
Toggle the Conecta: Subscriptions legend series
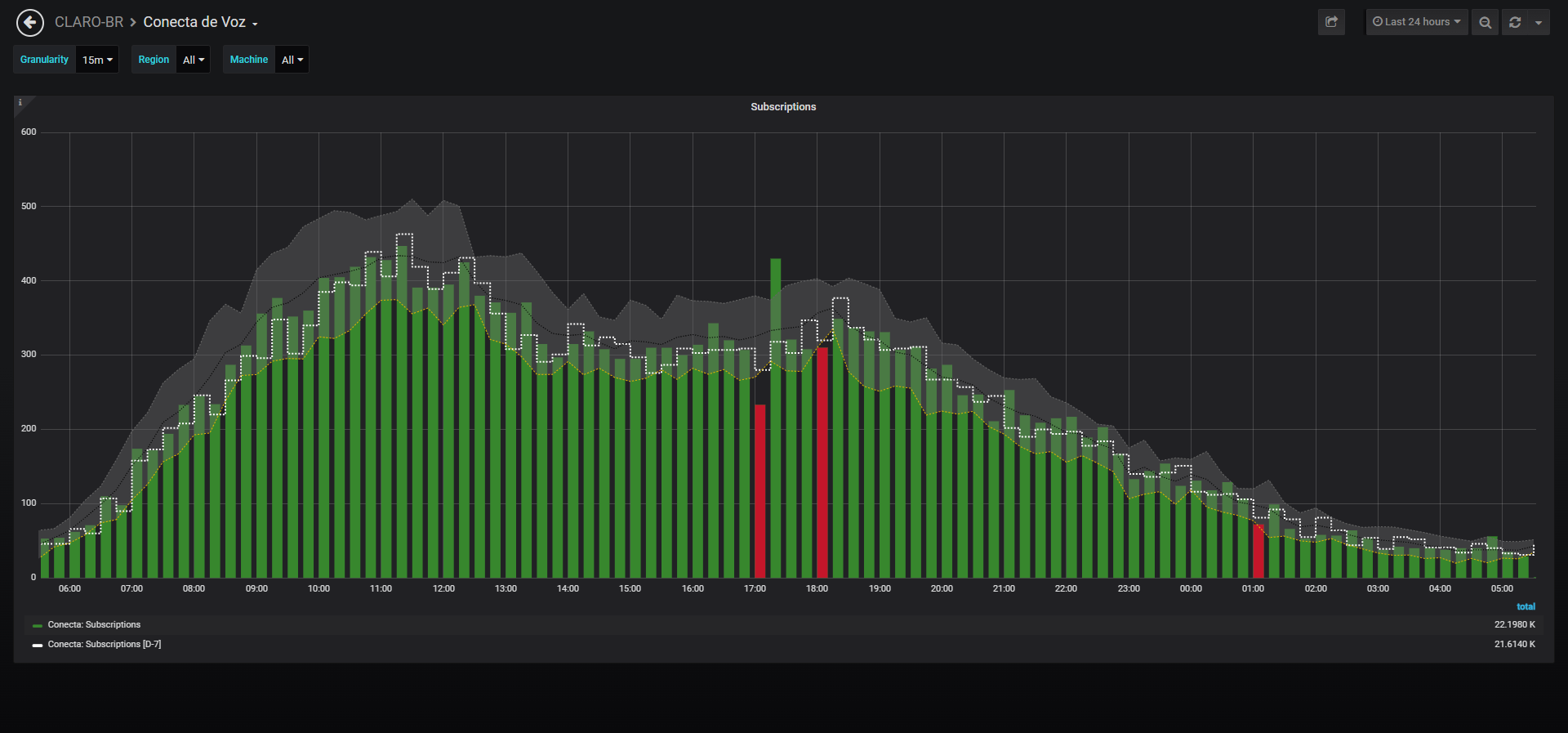coord(94,625)
